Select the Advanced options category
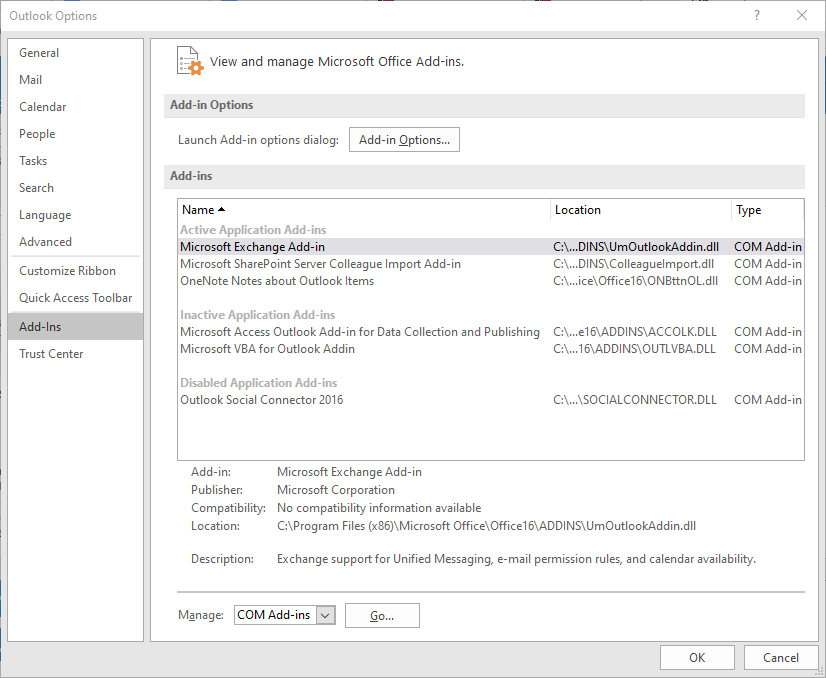This screenshot has height=678, width=826. (45, 241)
